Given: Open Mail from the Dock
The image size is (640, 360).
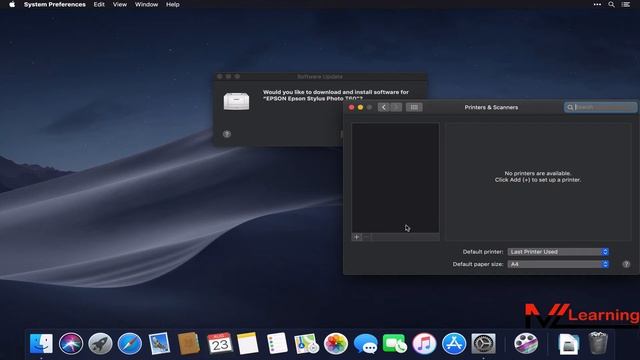Looking at the screenshot, I should pyautogui.click(x=159, y=343).
